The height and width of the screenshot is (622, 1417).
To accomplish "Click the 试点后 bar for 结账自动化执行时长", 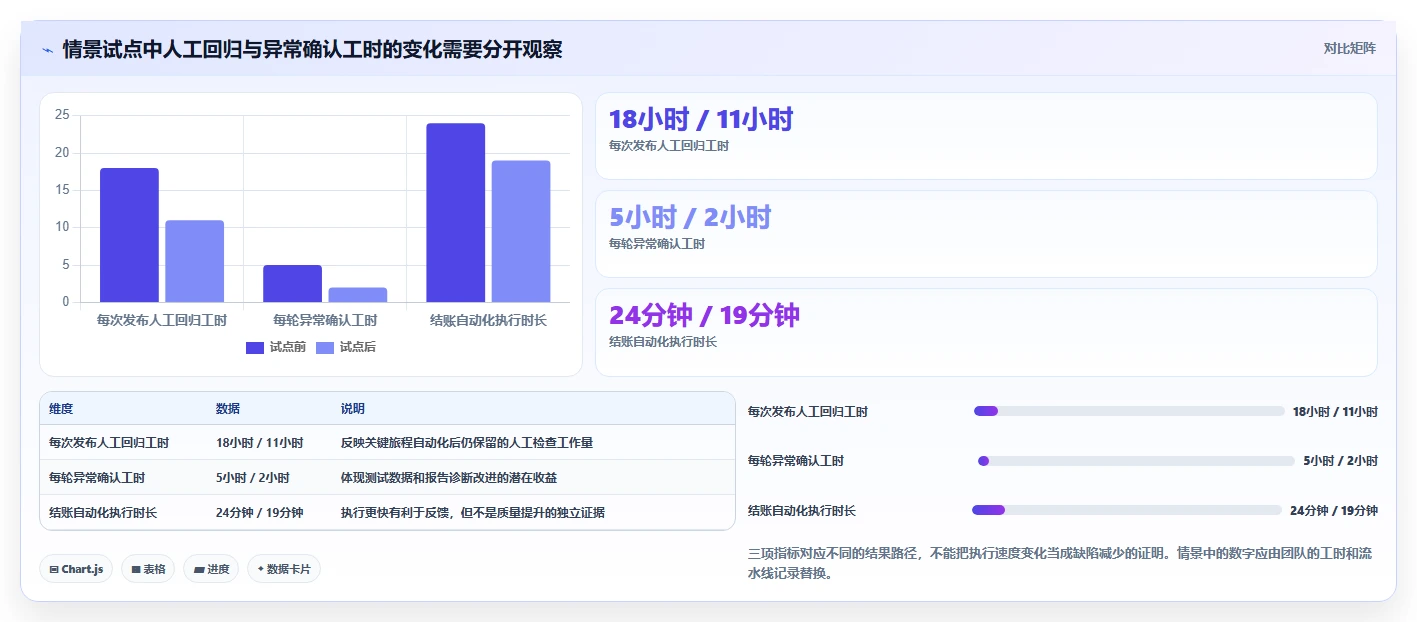I will 521,231.
